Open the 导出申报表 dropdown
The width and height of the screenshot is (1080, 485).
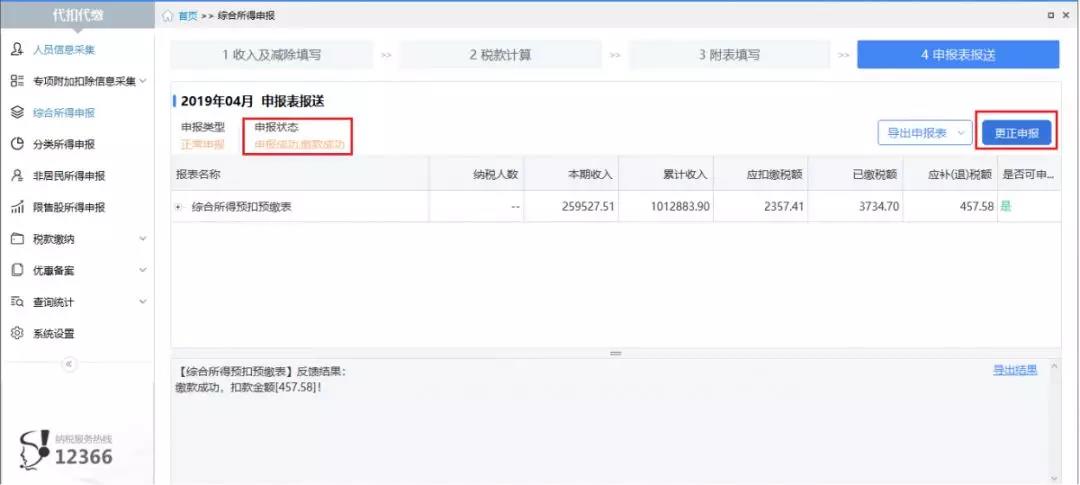[x=924, y=133]
